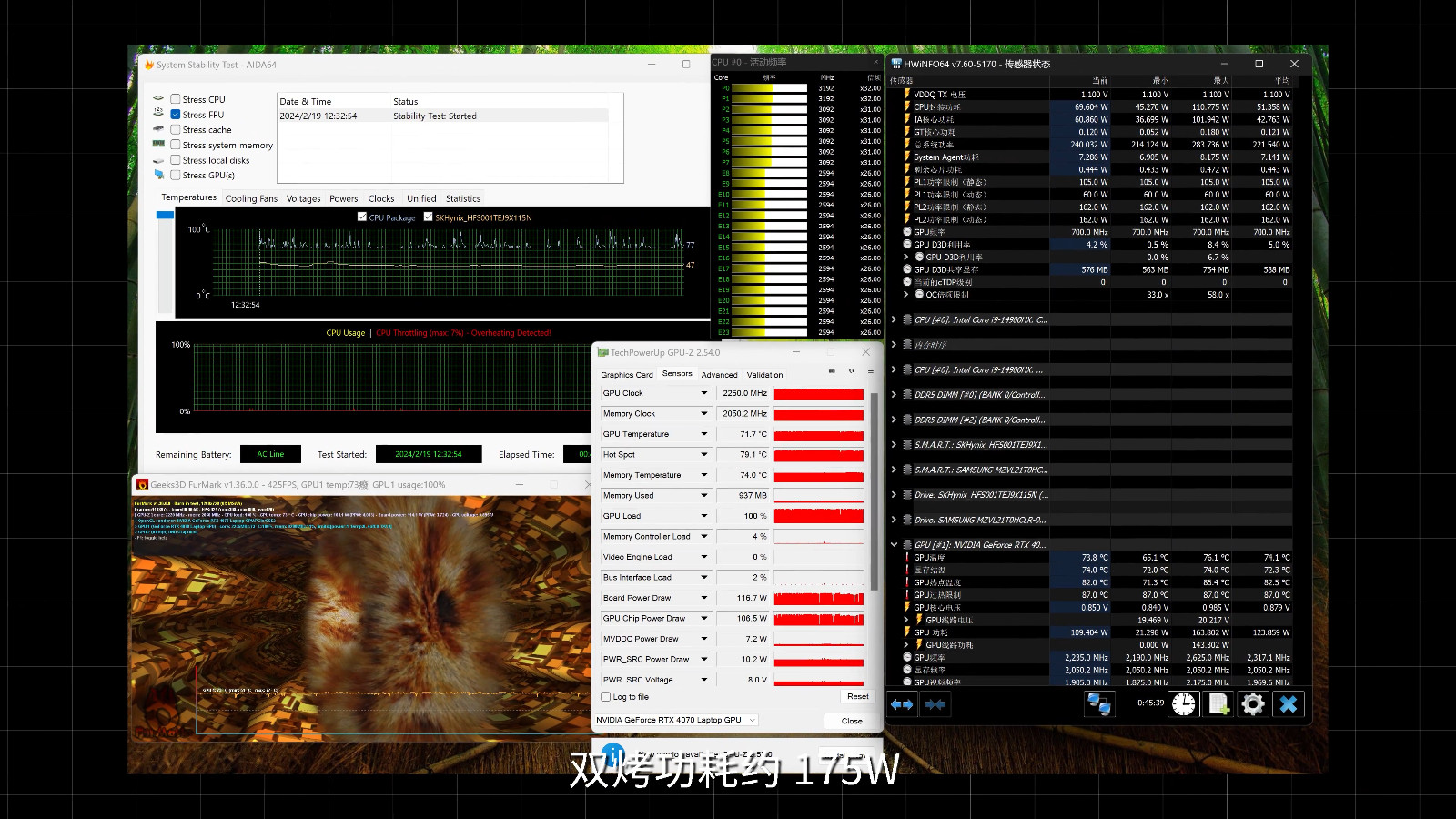Enable Log to file in GPU-Z
The image size is (1456, 819).
coord(606,697)
